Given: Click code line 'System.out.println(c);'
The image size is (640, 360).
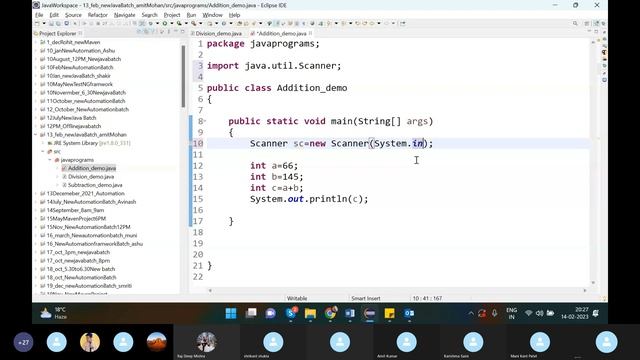Looking at the screenshot, I should (309, 199).
